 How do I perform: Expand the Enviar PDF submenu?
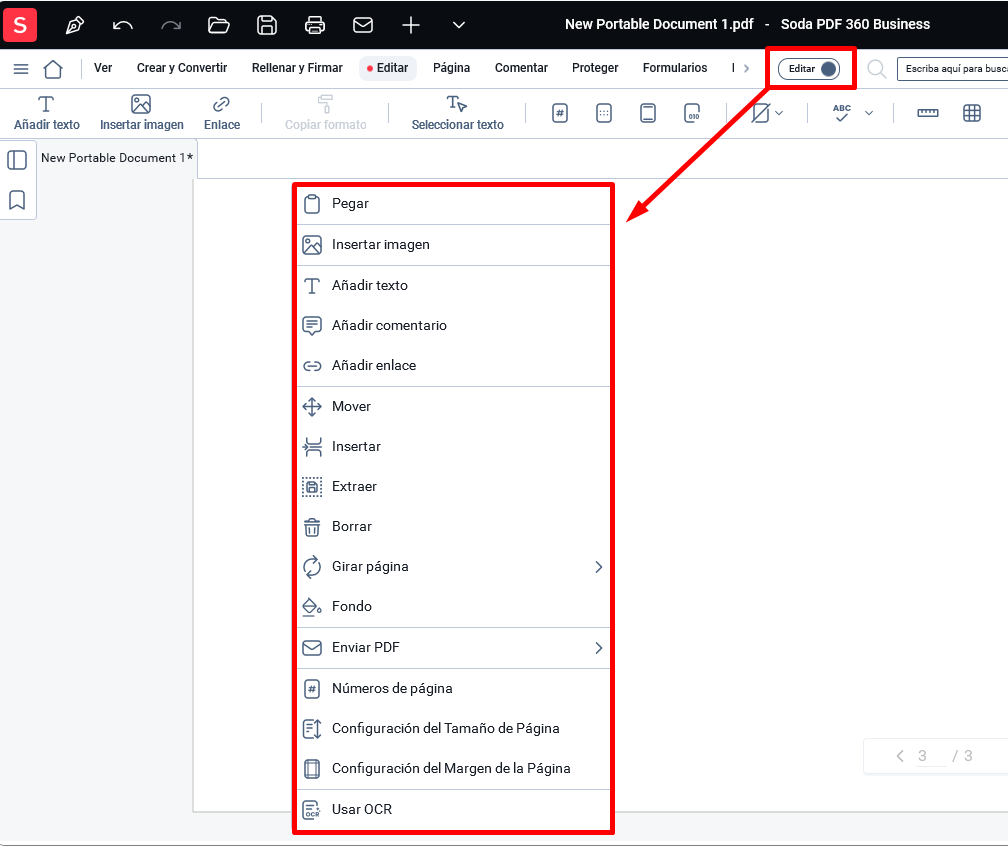tap(453, 647)
